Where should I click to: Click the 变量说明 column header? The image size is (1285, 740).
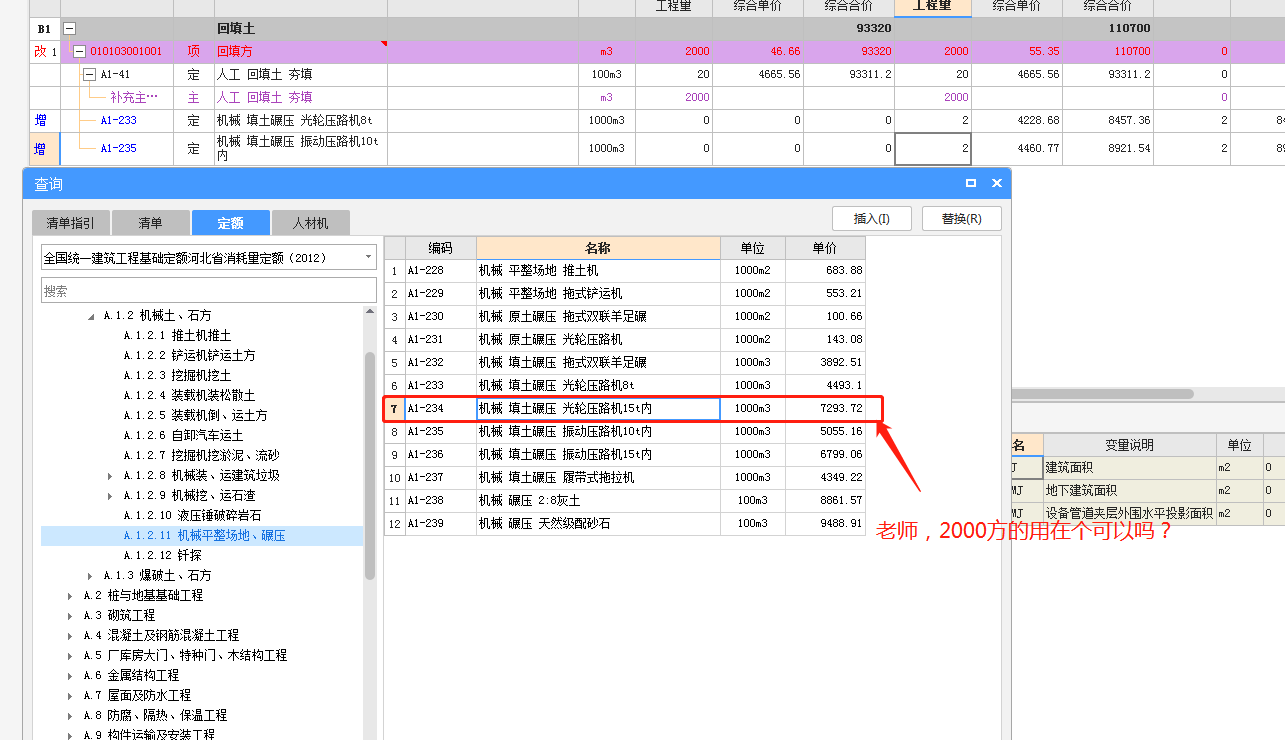[x=1129, y=445]
